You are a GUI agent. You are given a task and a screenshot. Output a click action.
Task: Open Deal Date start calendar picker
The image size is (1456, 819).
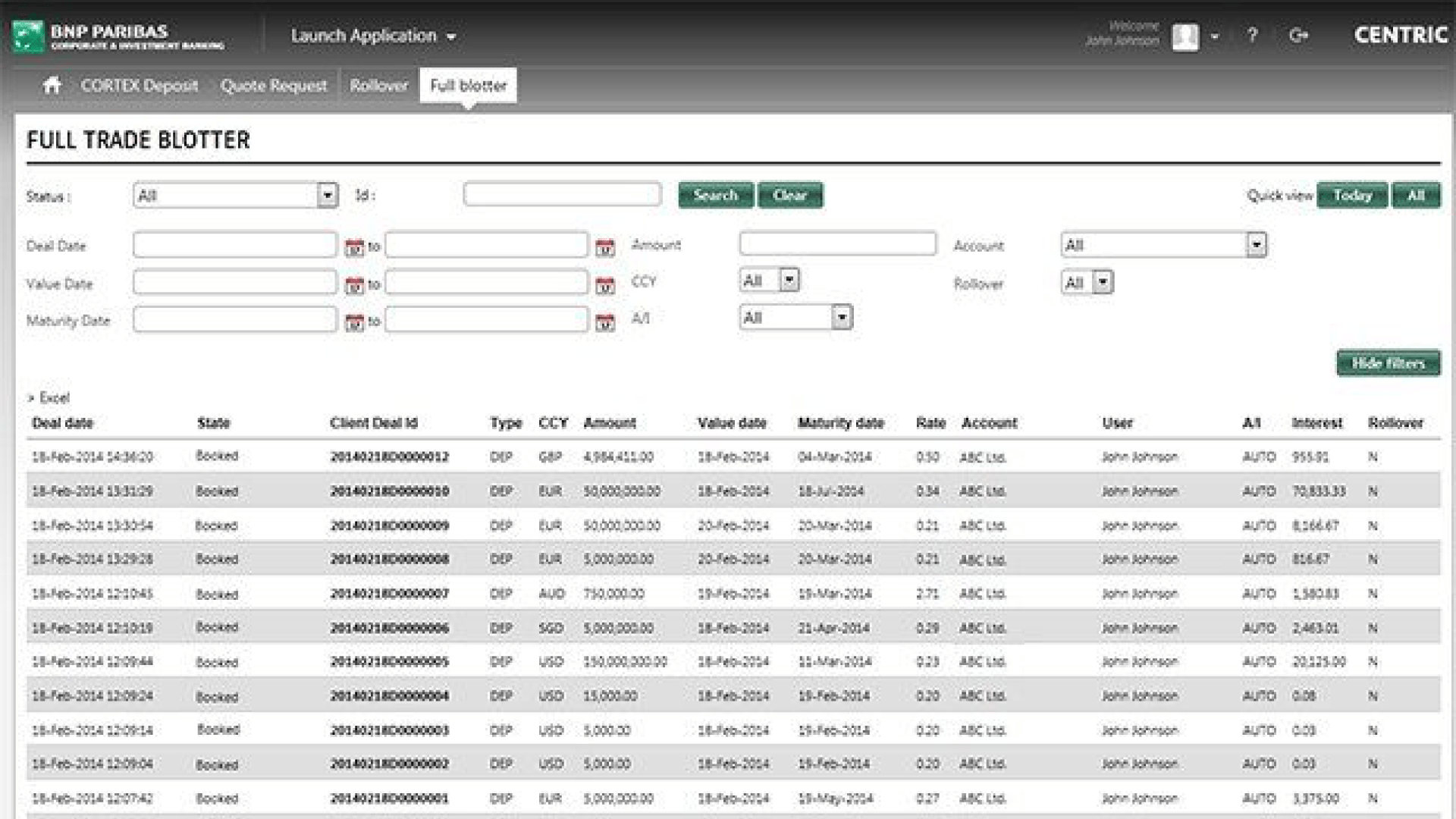pos(353,247)
